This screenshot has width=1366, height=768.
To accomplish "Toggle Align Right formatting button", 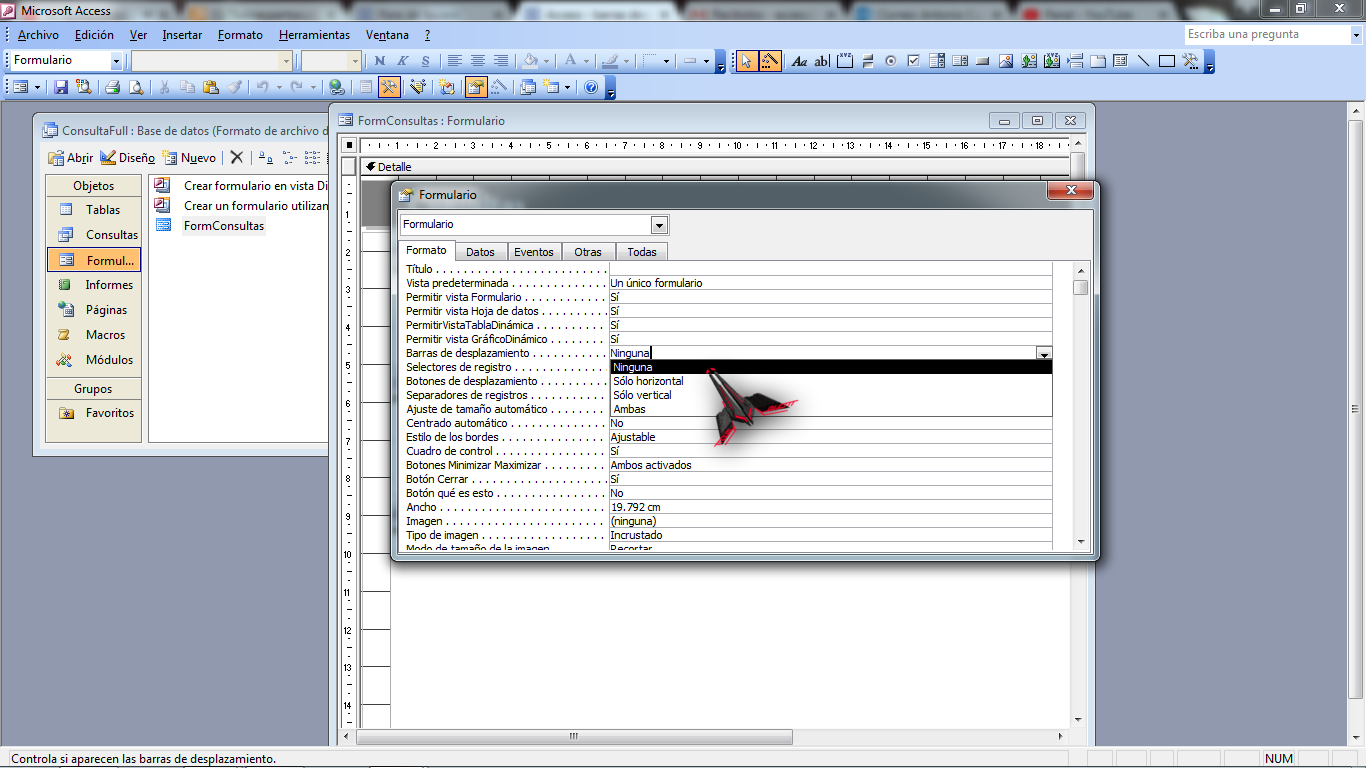I will pos(501,61).
